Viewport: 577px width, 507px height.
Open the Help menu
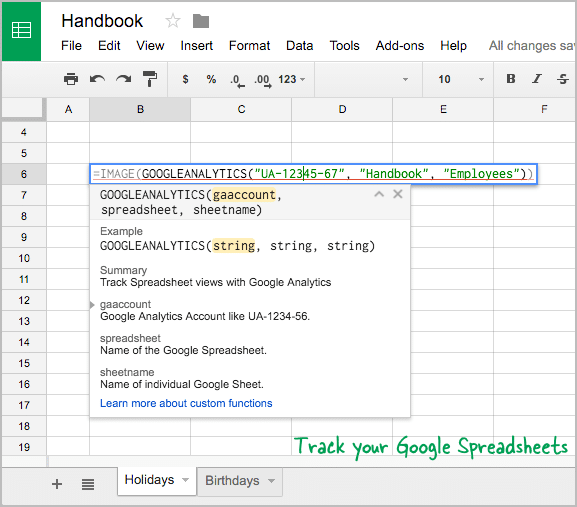(453, 46)
